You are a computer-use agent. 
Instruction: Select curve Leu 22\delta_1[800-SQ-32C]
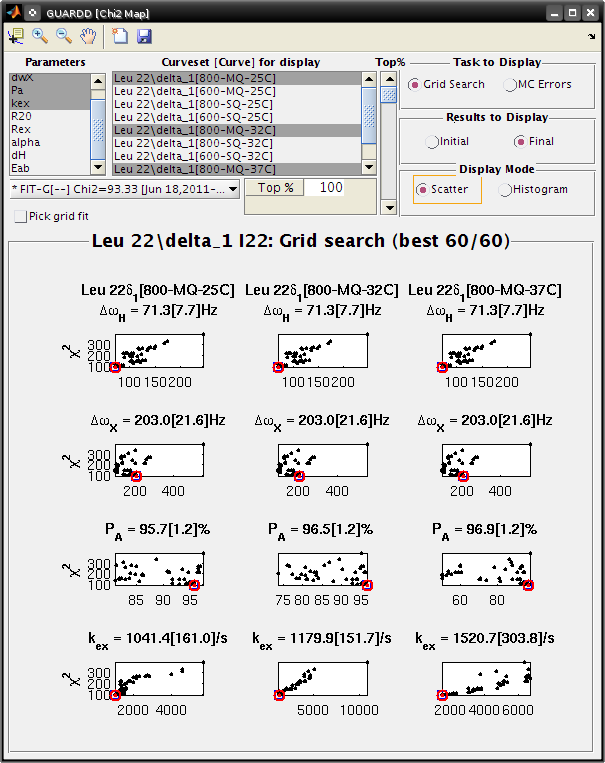tap(237, 144)
